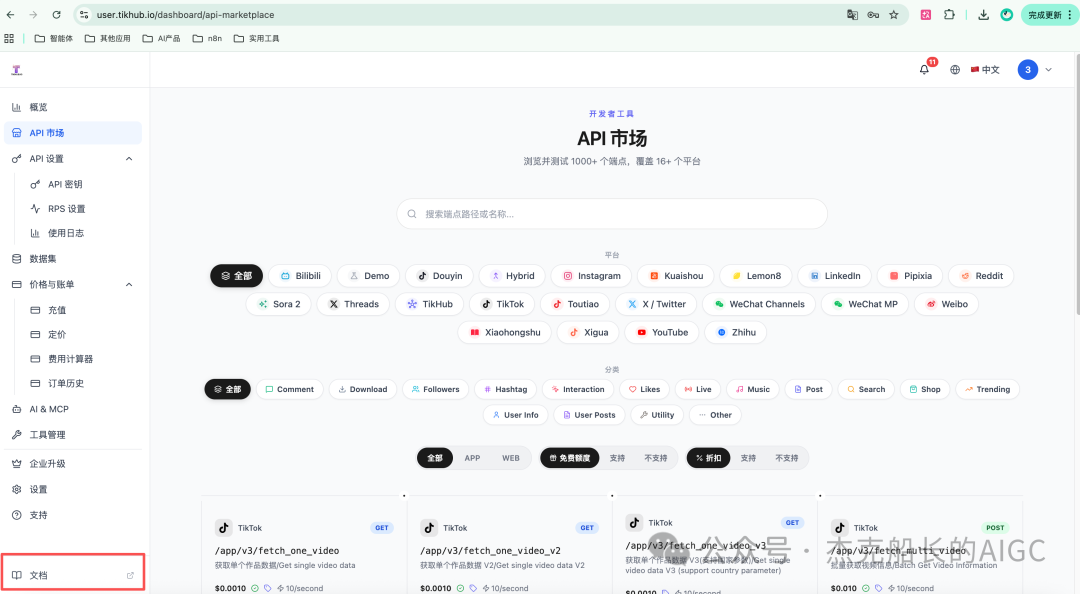Click the TikHub logo in the sidebar
The image size is (1080, 594).
17,70
